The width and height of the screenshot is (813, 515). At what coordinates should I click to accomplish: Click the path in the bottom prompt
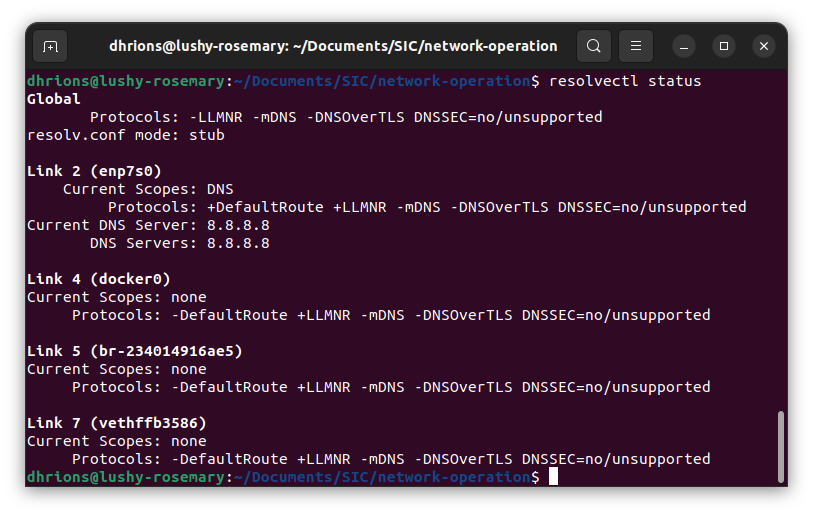(x=382, y=477)
